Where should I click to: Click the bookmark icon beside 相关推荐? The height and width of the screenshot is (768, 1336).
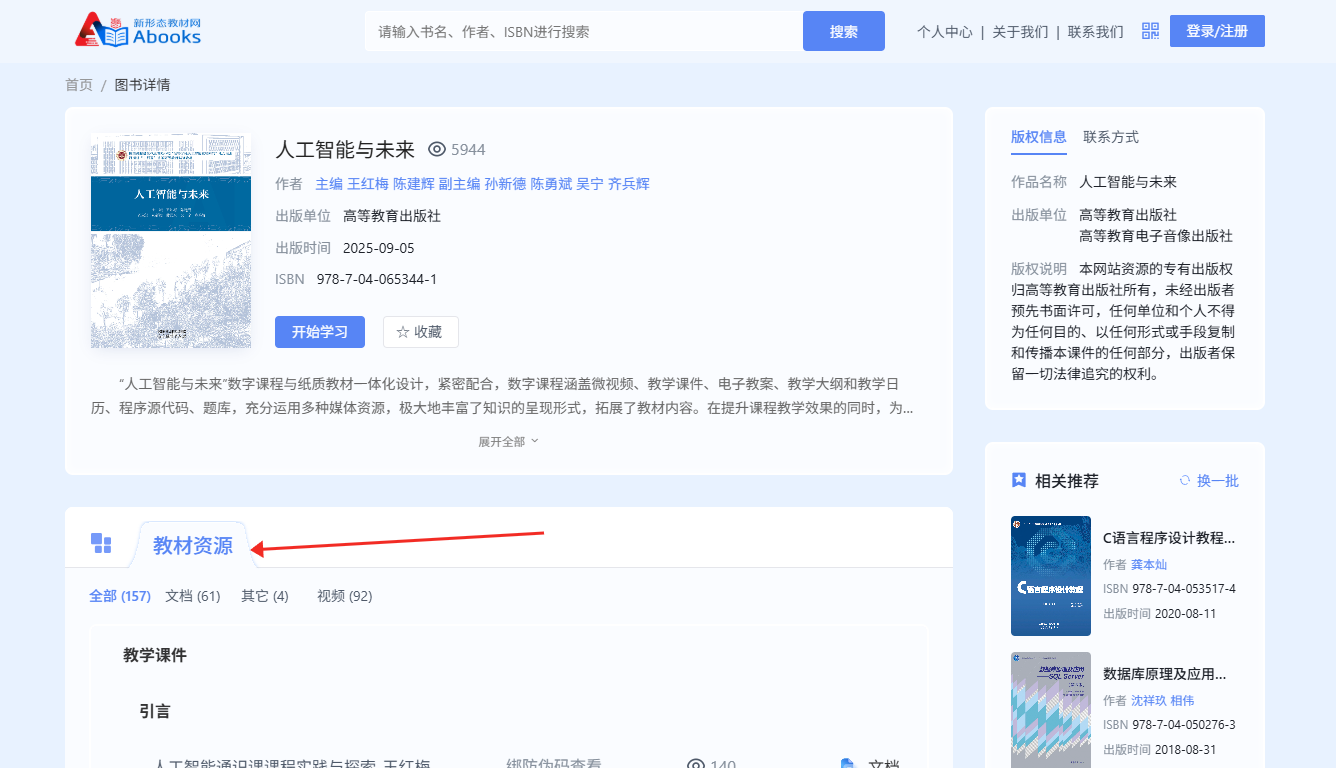[x=1019, y=480]
